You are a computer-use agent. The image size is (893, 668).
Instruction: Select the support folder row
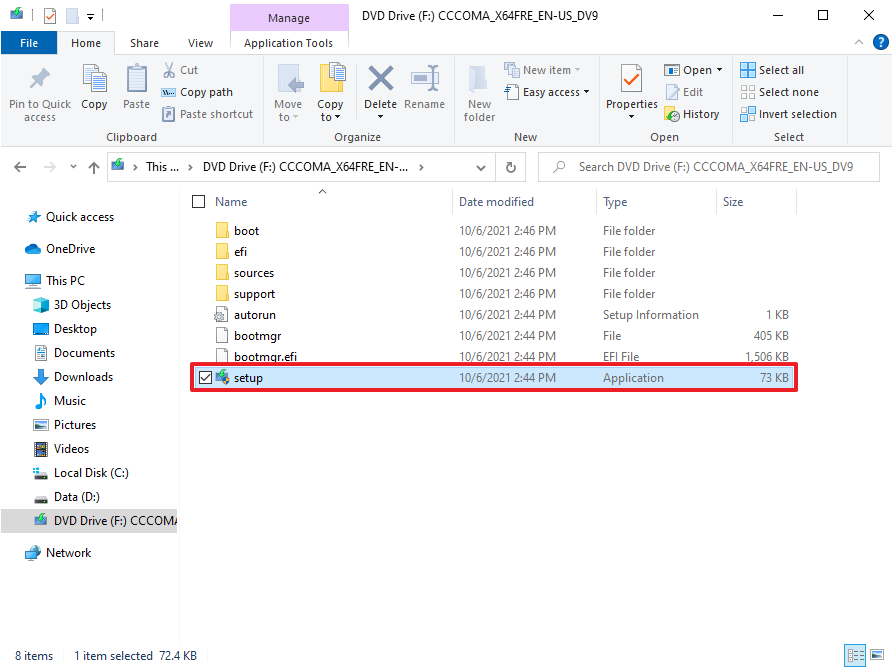(493, 294)
